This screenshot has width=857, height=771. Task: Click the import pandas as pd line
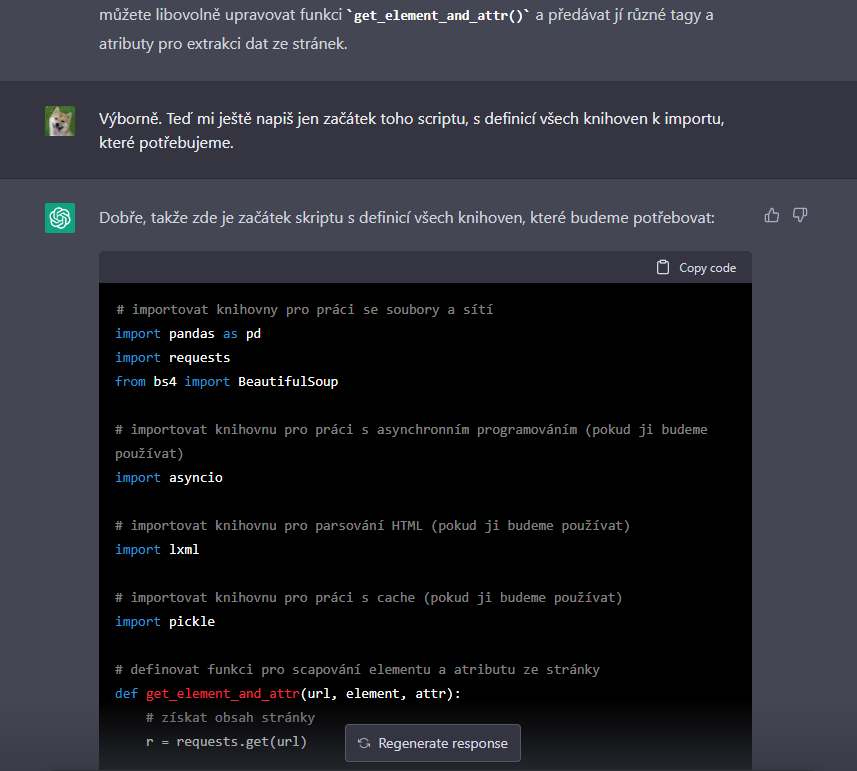[x=188, y=333]
